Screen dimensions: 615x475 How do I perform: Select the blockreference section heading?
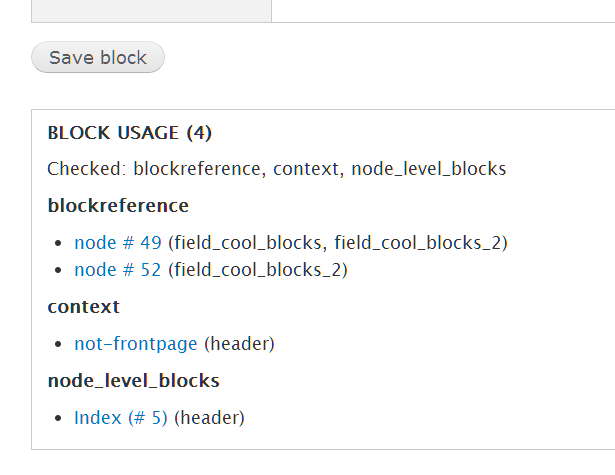pyautogui.click(x=118, y=206)
